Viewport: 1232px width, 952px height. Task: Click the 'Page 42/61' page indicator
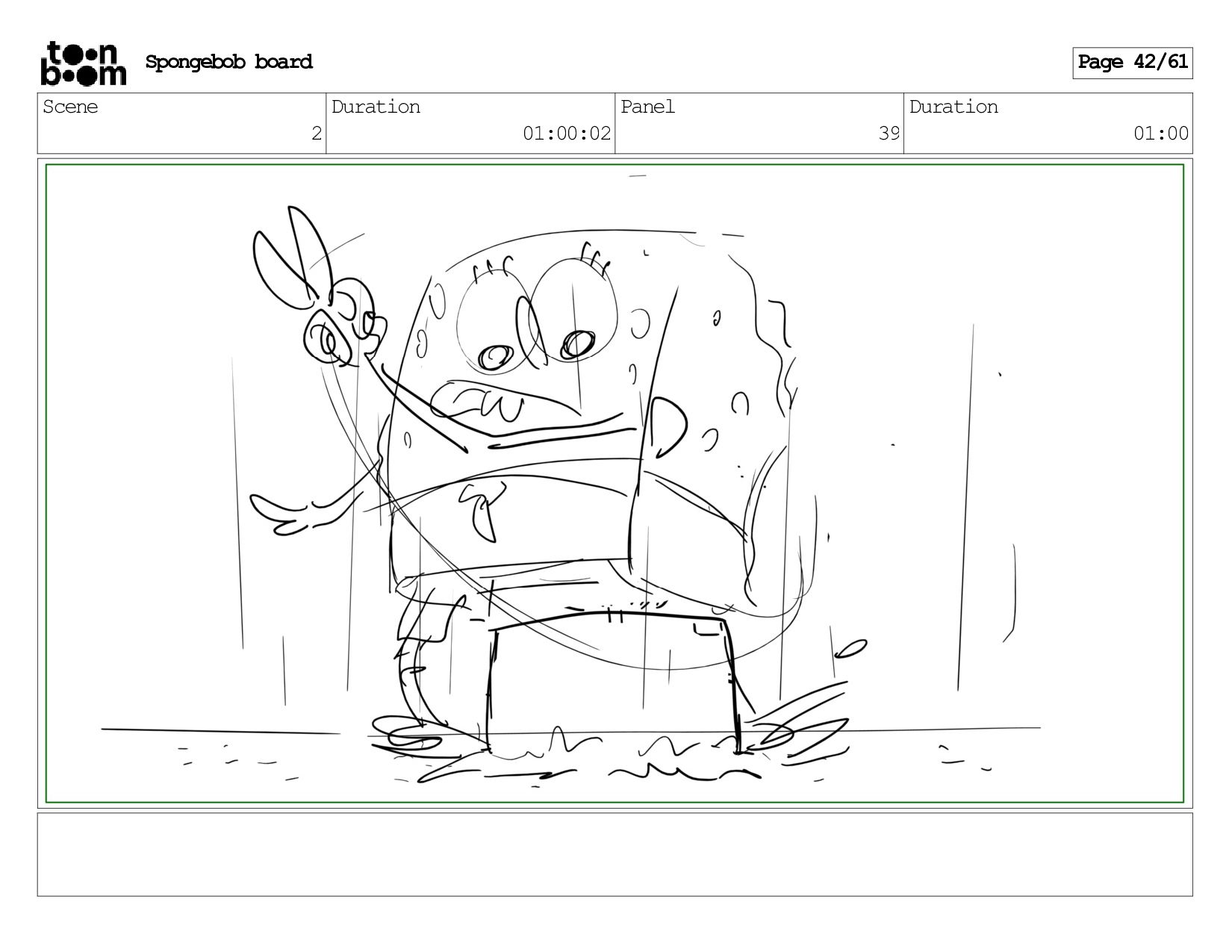(1133, 63)
